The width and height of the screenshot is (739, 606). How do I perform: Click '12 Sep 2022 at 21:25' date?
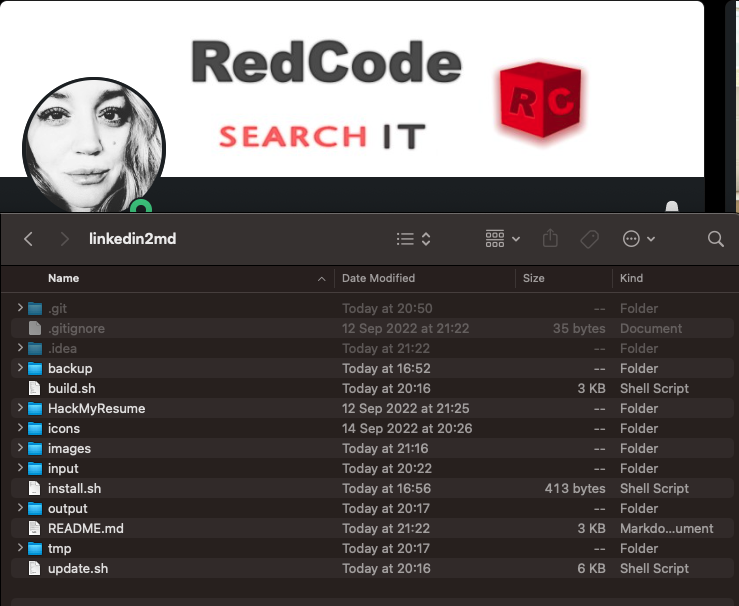point(406,409)
